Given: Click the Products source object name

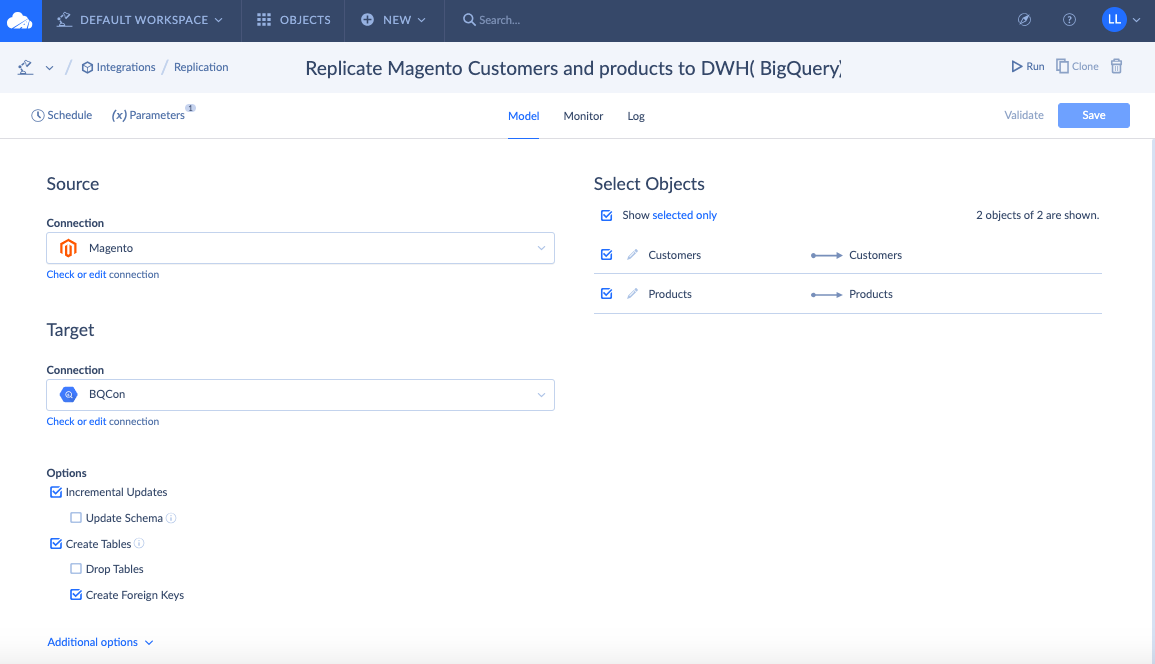Looking at the screenshot, I should [x=670, y=294].
